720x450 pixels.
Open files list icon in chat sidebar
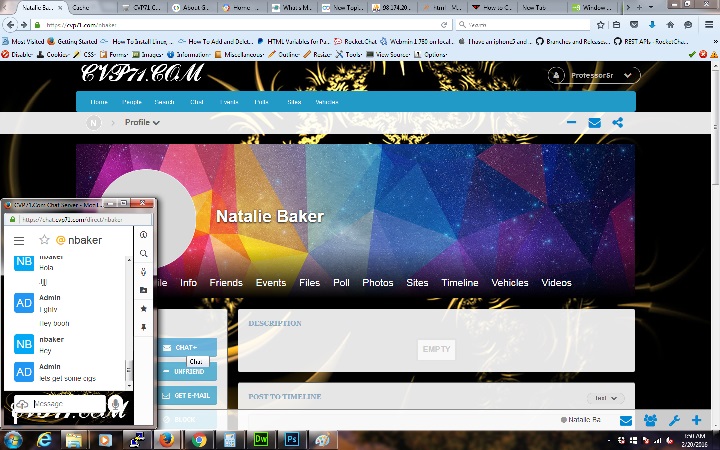144,290
